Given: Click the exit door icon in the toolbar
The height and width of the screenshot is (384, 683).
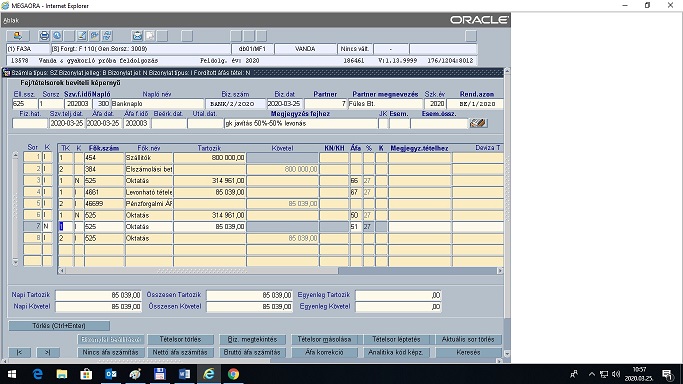Looking at the screenshot, I should click(17, 36).
